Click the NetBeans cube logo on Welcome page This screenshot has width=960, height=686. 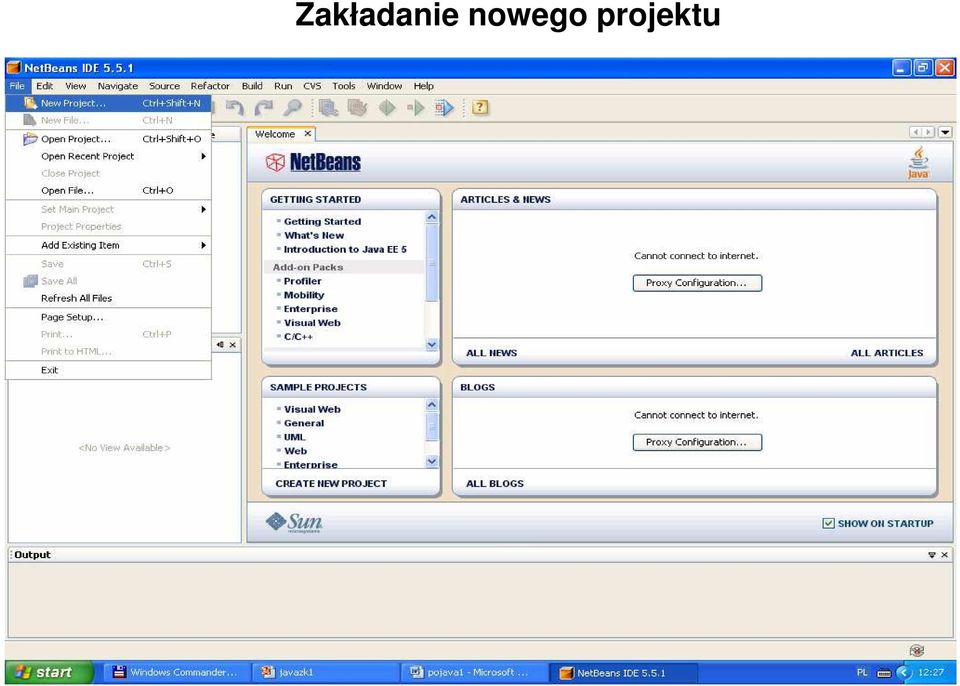pyautogui.click(x=276, y=162)
